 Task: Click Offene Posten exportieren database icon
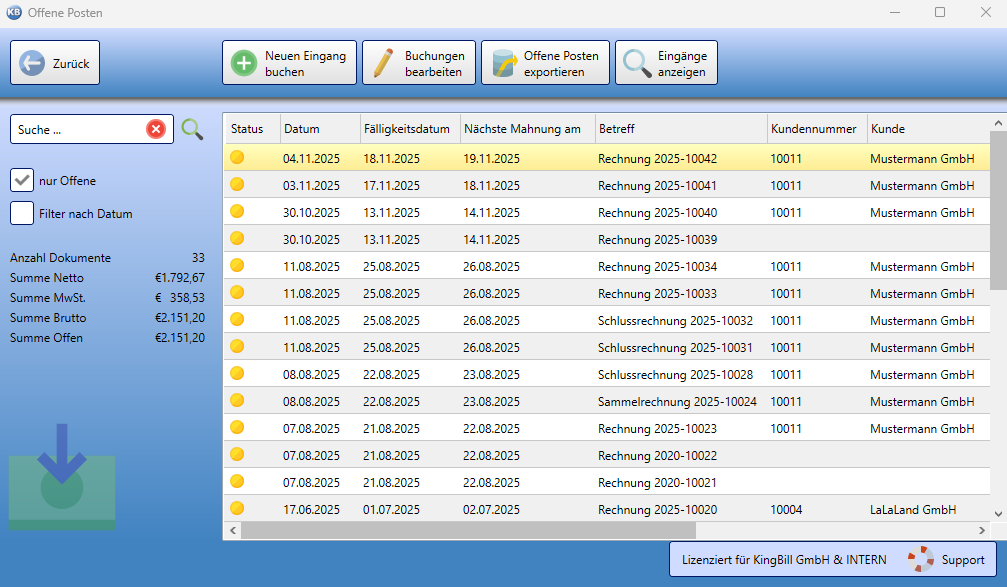click(503, 63)
